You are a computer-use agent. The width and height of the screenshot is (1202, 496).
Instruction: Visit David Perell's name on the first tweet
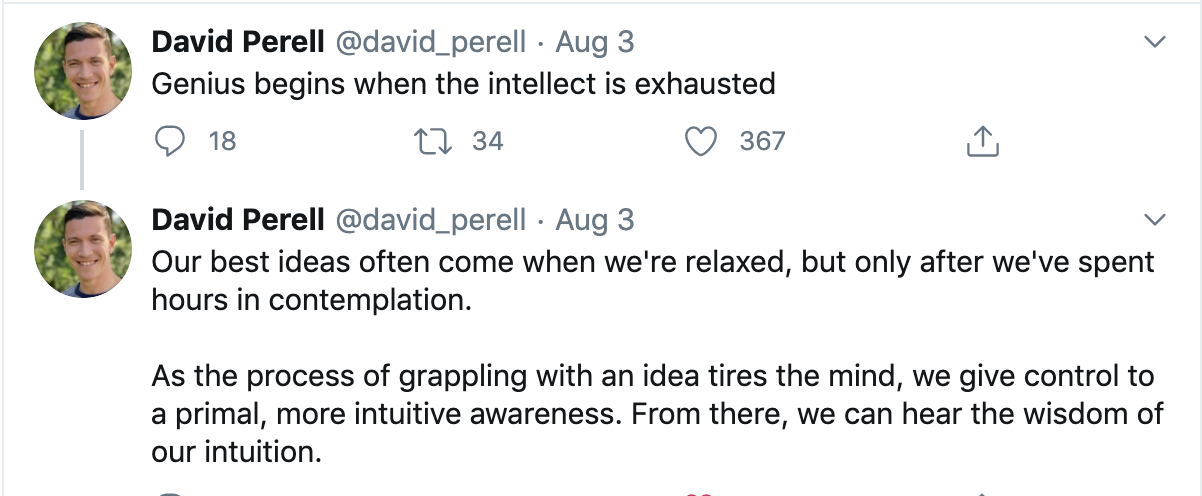(237, 42)
